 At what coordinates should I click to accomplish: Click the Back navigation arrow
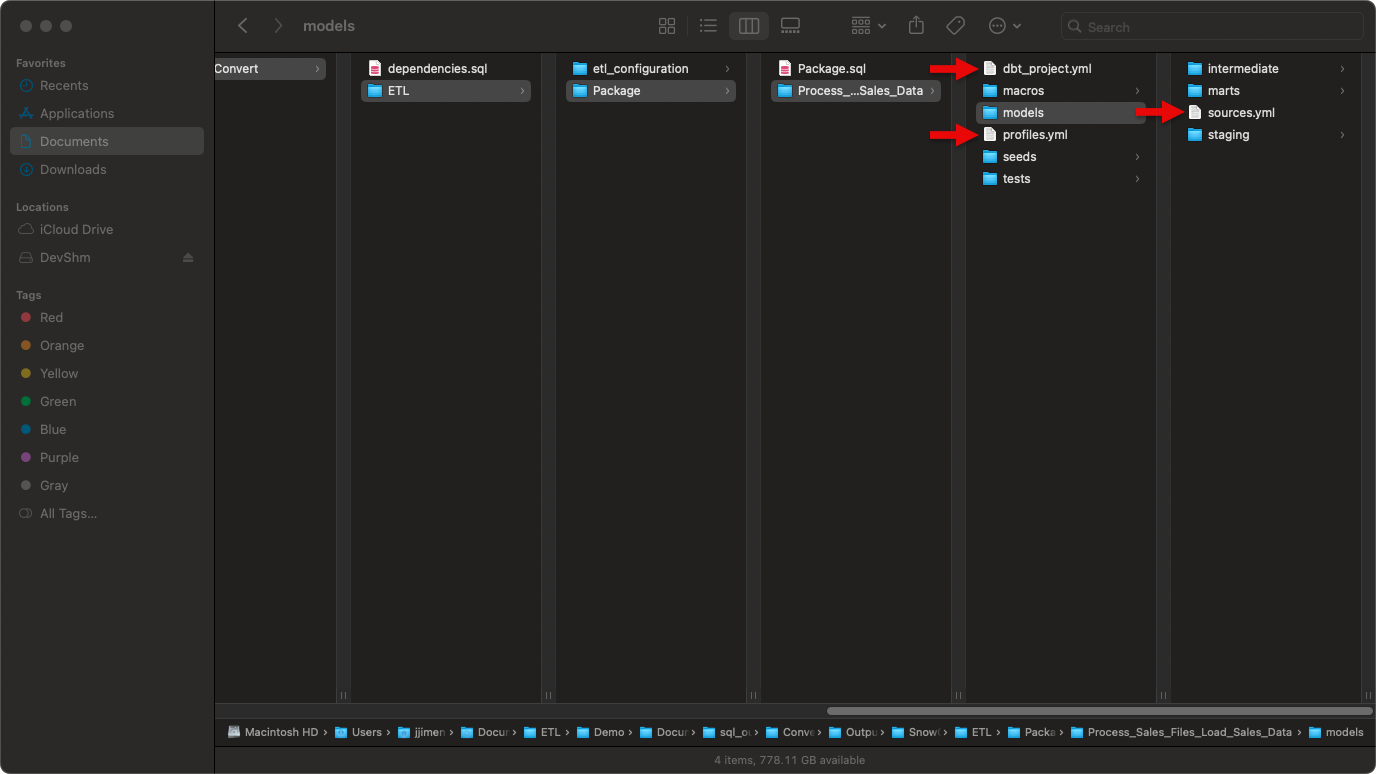243,25
